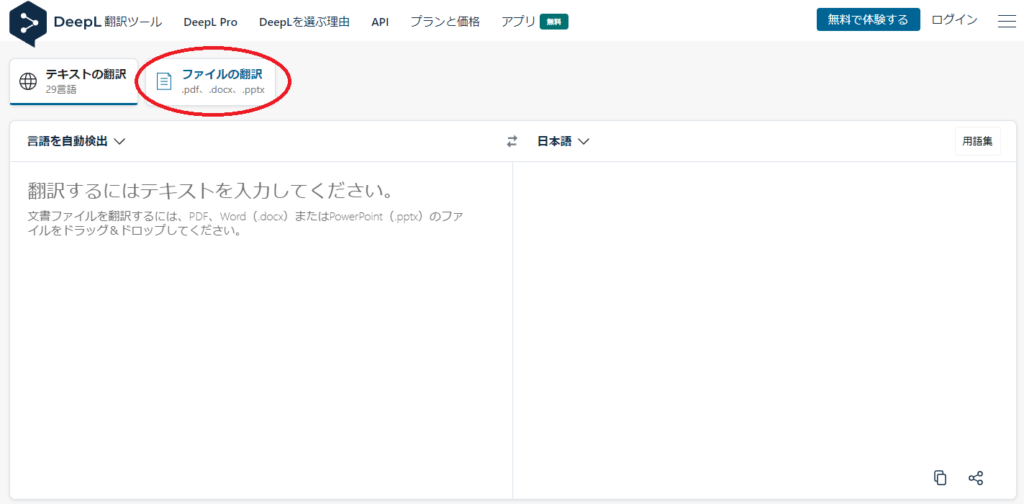Click the ログイン link

tap(954, 20)
